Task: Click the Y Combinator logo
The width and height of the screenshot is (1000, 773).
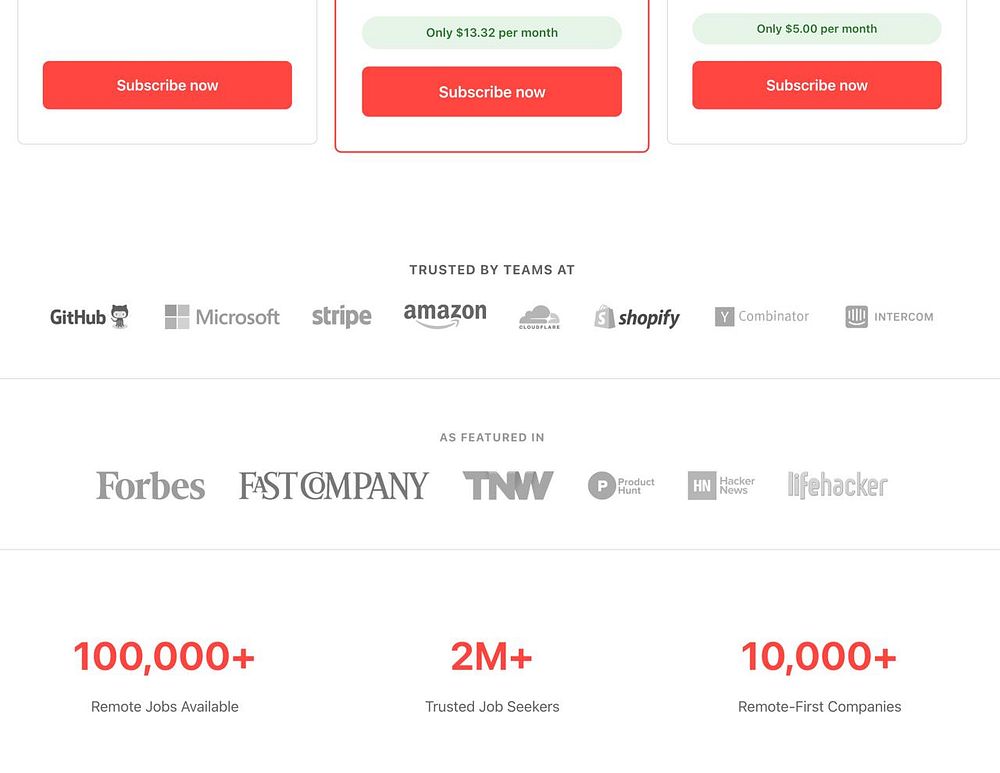Action: tap(762, 316)
